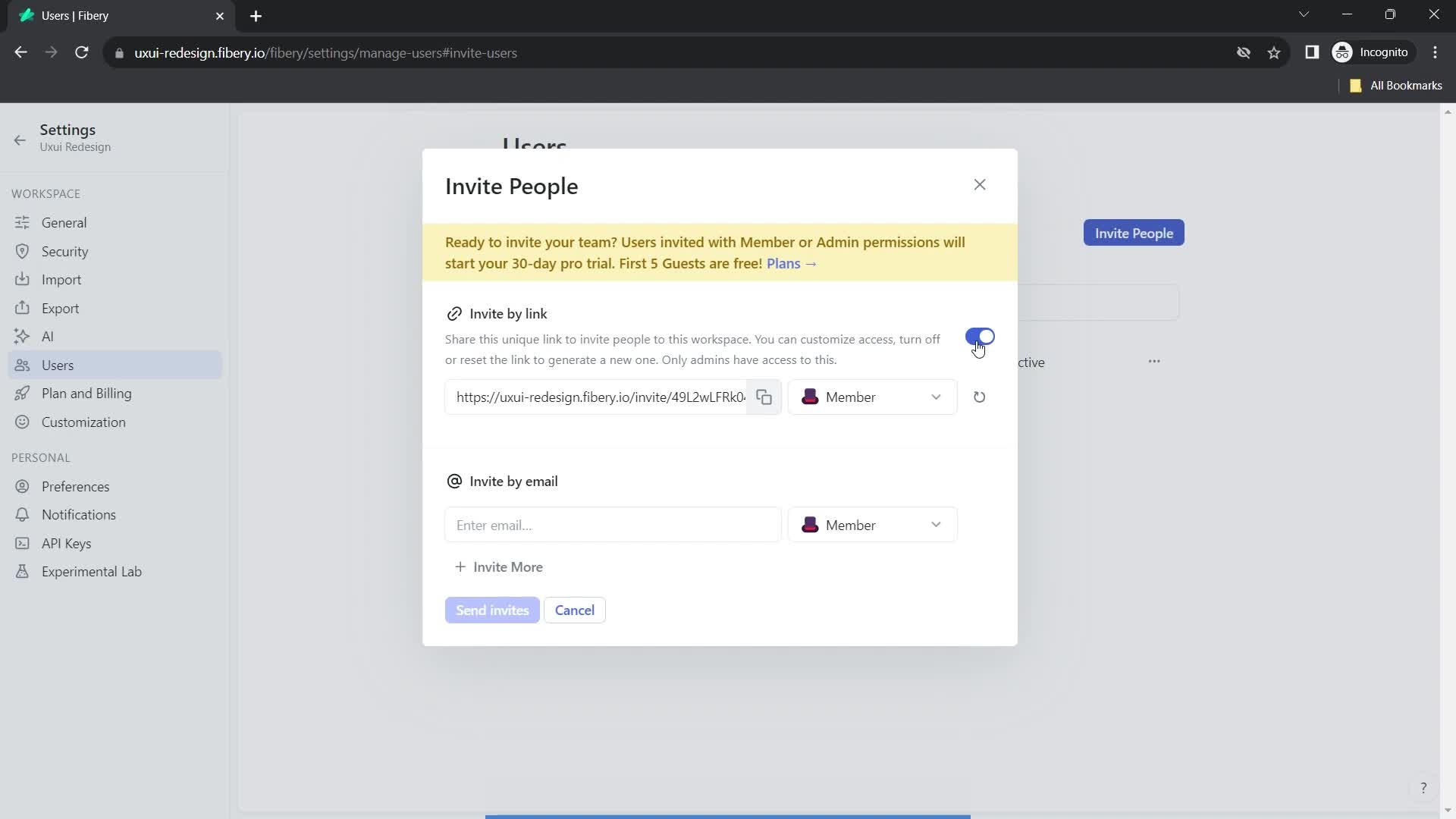The height and width of the screenshot is (819, 1456).
Task: Bookmark this page with star icon
Action: pyautogui.click(x=1274, y=52)
